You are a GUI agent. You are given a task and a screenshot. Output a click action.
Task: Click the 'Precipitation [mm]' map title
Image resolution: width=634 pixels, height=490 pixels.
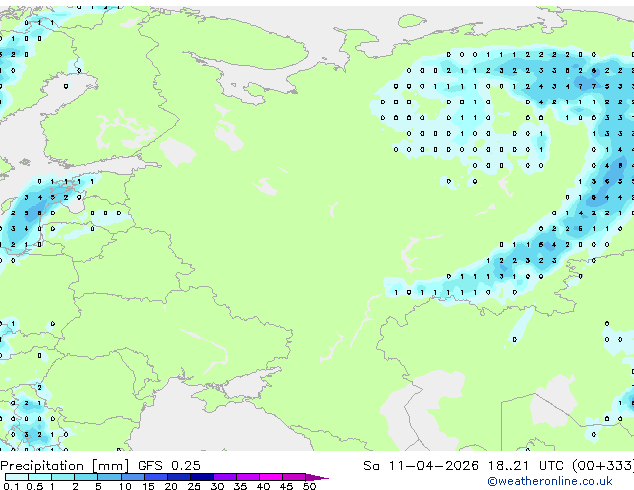coord(65,466)
